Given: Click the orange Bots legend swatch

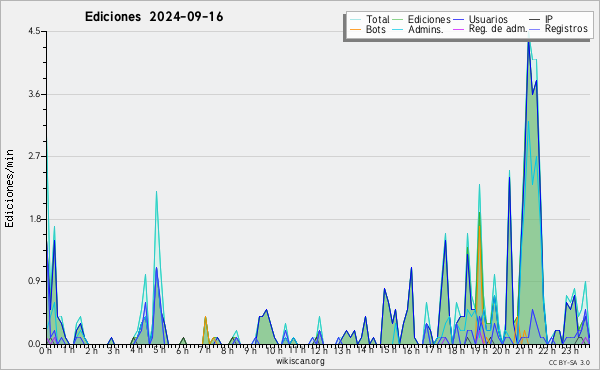Looking at the screenshot, I should (355, 29).
